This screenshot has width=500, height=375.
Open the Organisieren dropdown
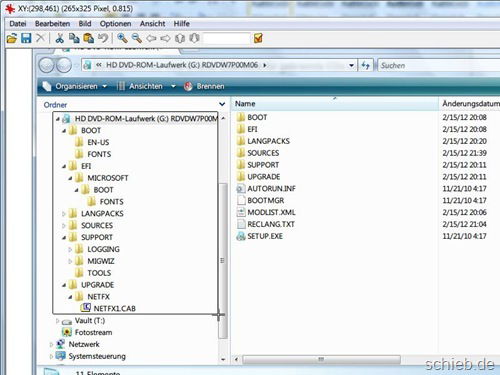[x=75, y=86]
